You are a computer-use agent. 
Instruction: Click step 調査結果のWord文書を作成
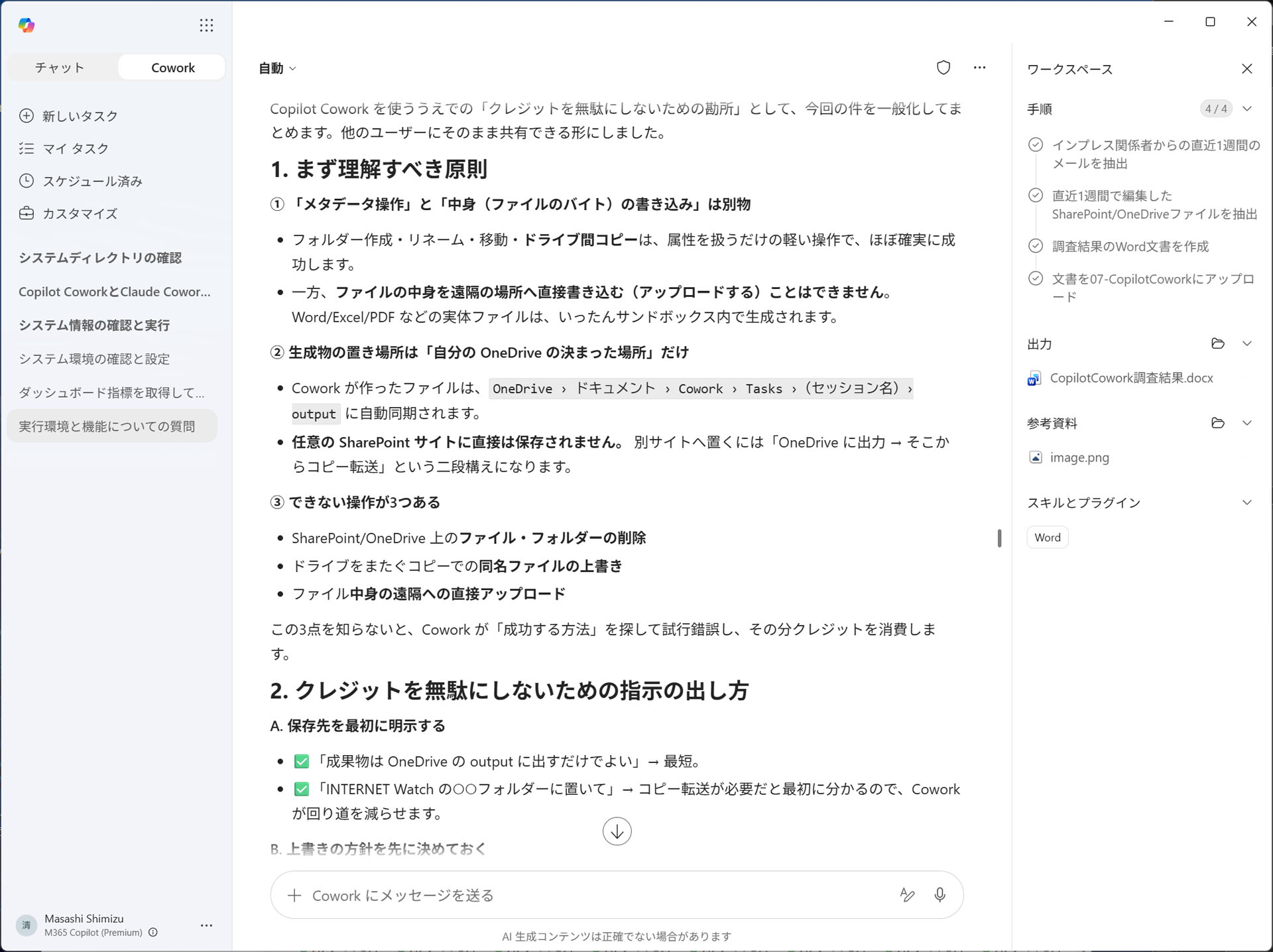click(x=1130, y=247)
